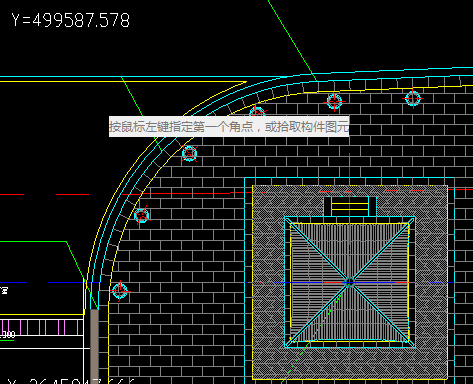
Task: Click the X coordinate label at the bottom
Action: [71, 381]
